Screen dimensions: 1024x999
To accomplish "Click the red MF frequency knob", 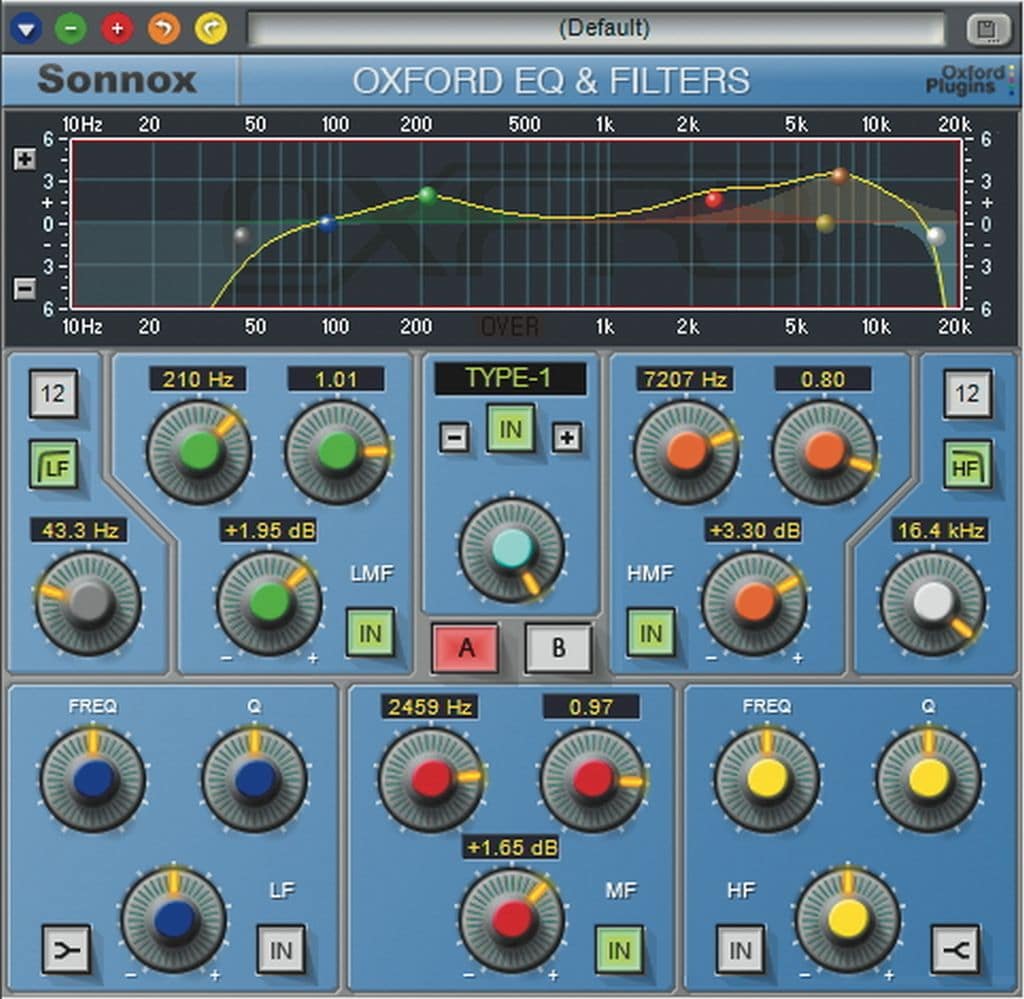I will click(x=431, y=780).
